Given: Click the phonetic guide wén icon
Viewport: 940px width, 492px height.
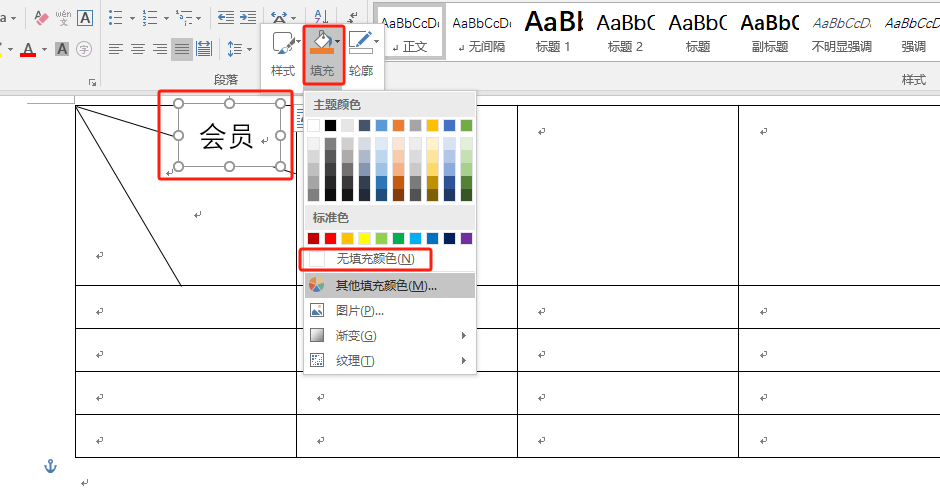Looking at the screenshot, I should [63, 17].
